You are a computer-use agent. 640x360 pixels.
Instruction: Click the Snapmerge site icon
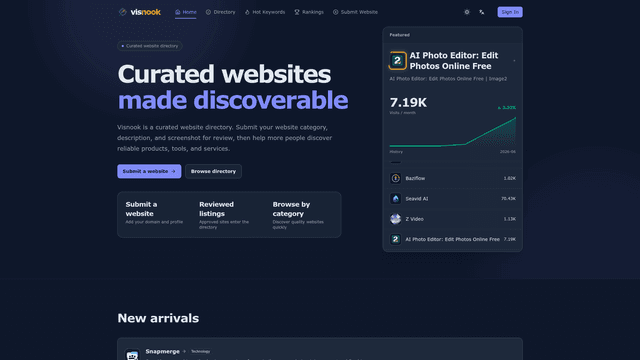pyautogui.click(x=132, y=355)
